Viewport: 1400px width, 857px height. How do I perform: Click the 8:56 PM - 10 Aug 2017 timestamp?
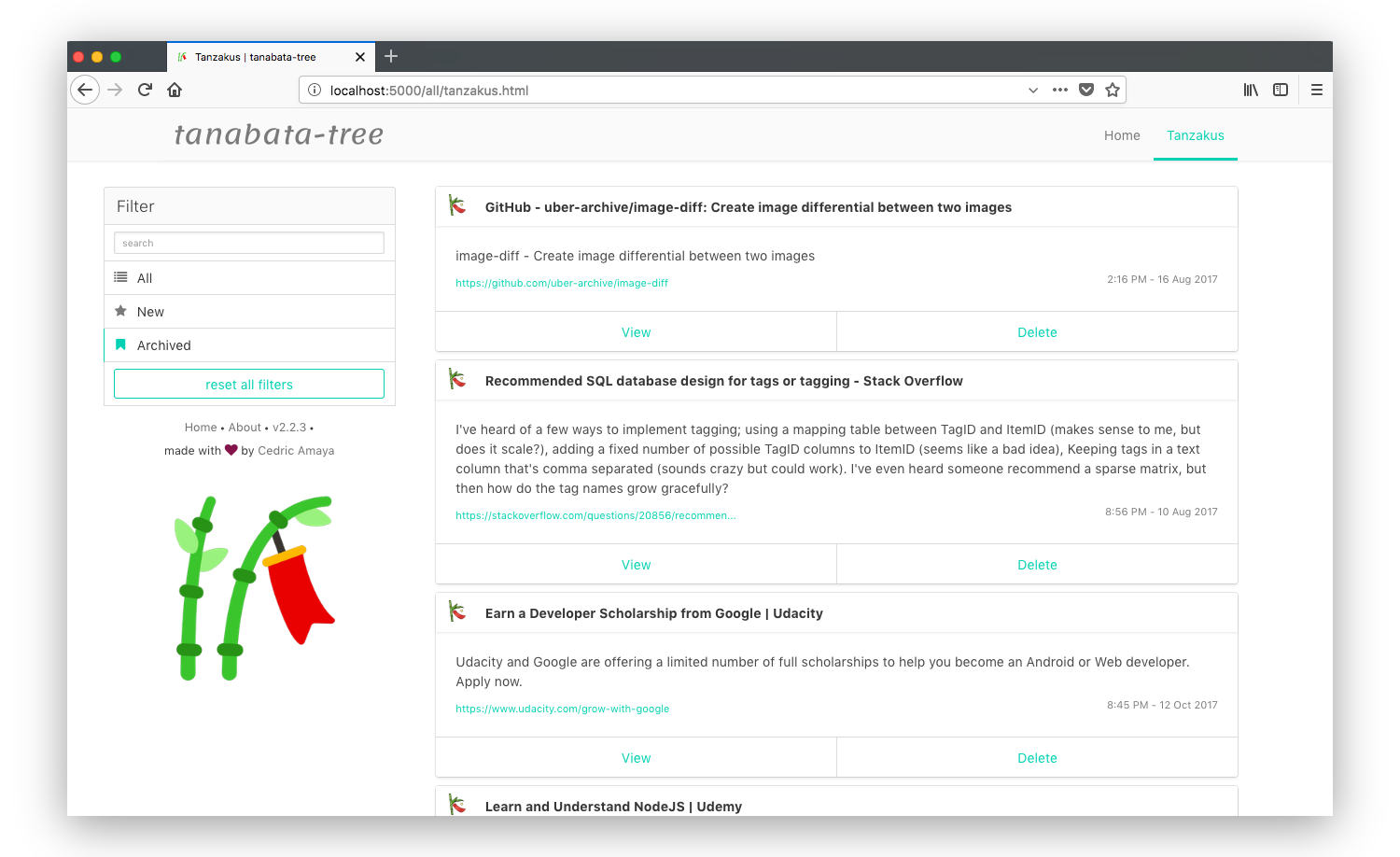1161,512
